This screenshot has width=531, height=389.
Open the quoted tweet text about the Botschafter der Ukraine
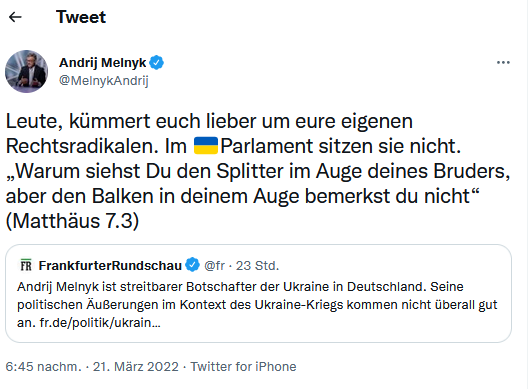point(257,304)
